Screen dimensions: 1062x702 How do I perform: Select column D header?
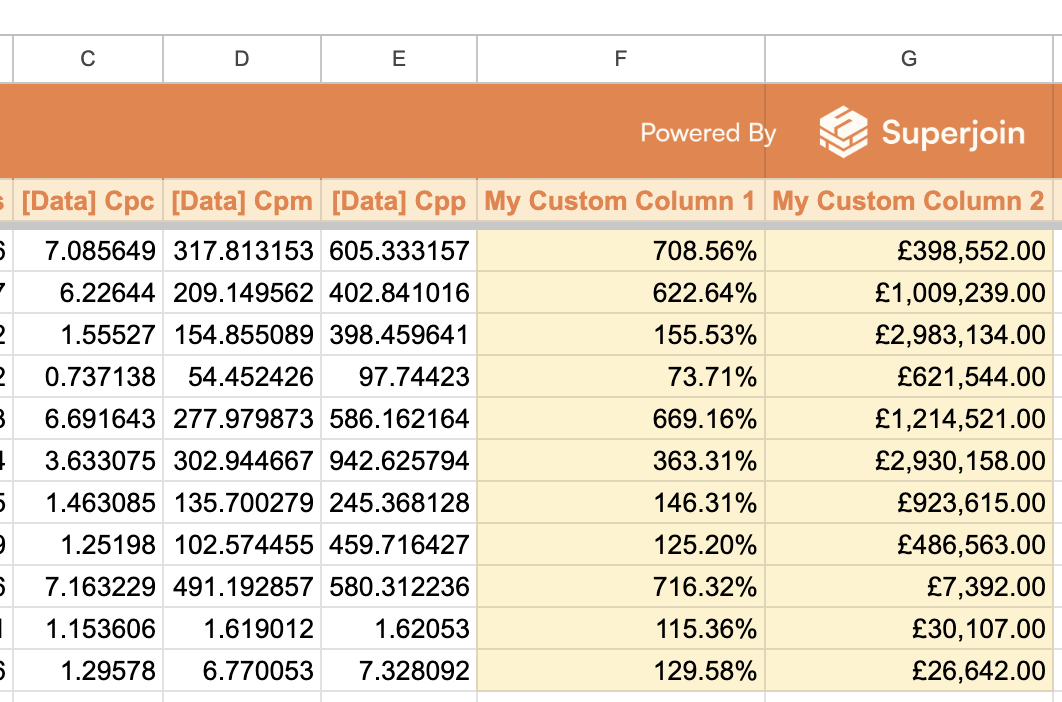click(242, 59)
